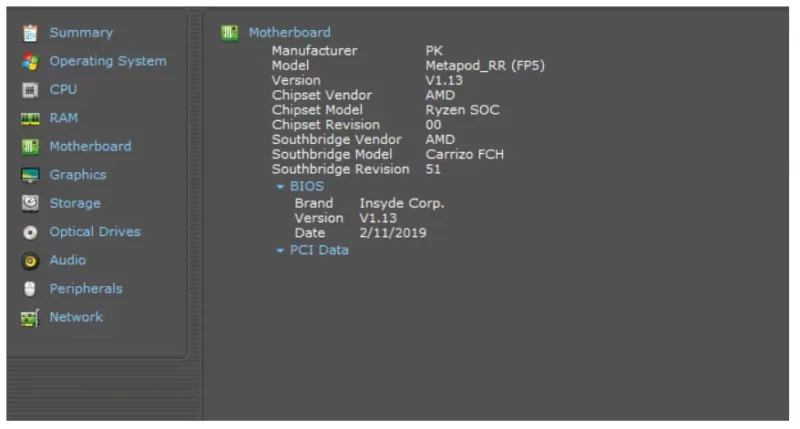Click the BIOS heading text

[x=307, y=187]
